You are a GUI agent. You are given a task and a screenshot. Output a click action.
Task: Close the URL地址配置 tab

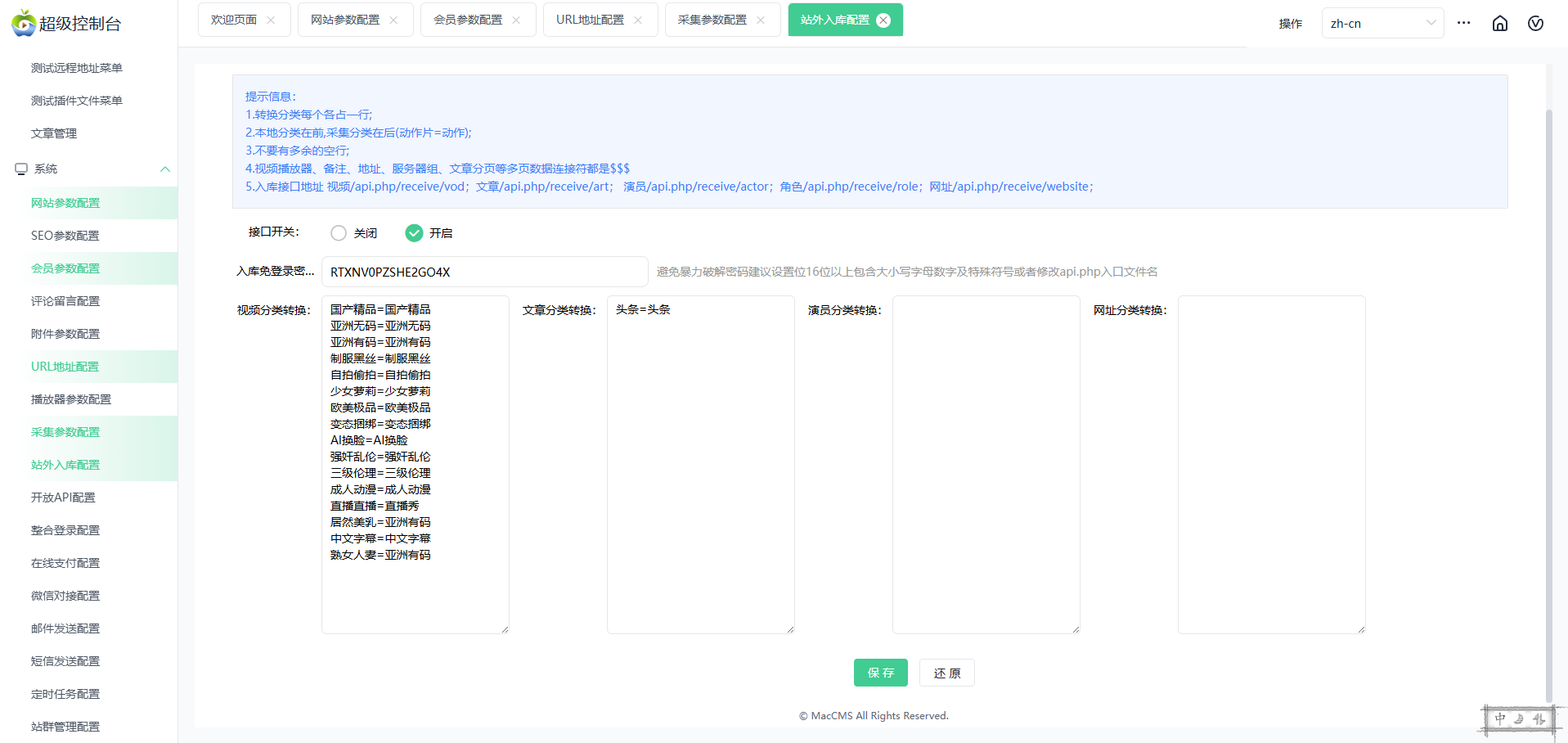click(638, 20)
